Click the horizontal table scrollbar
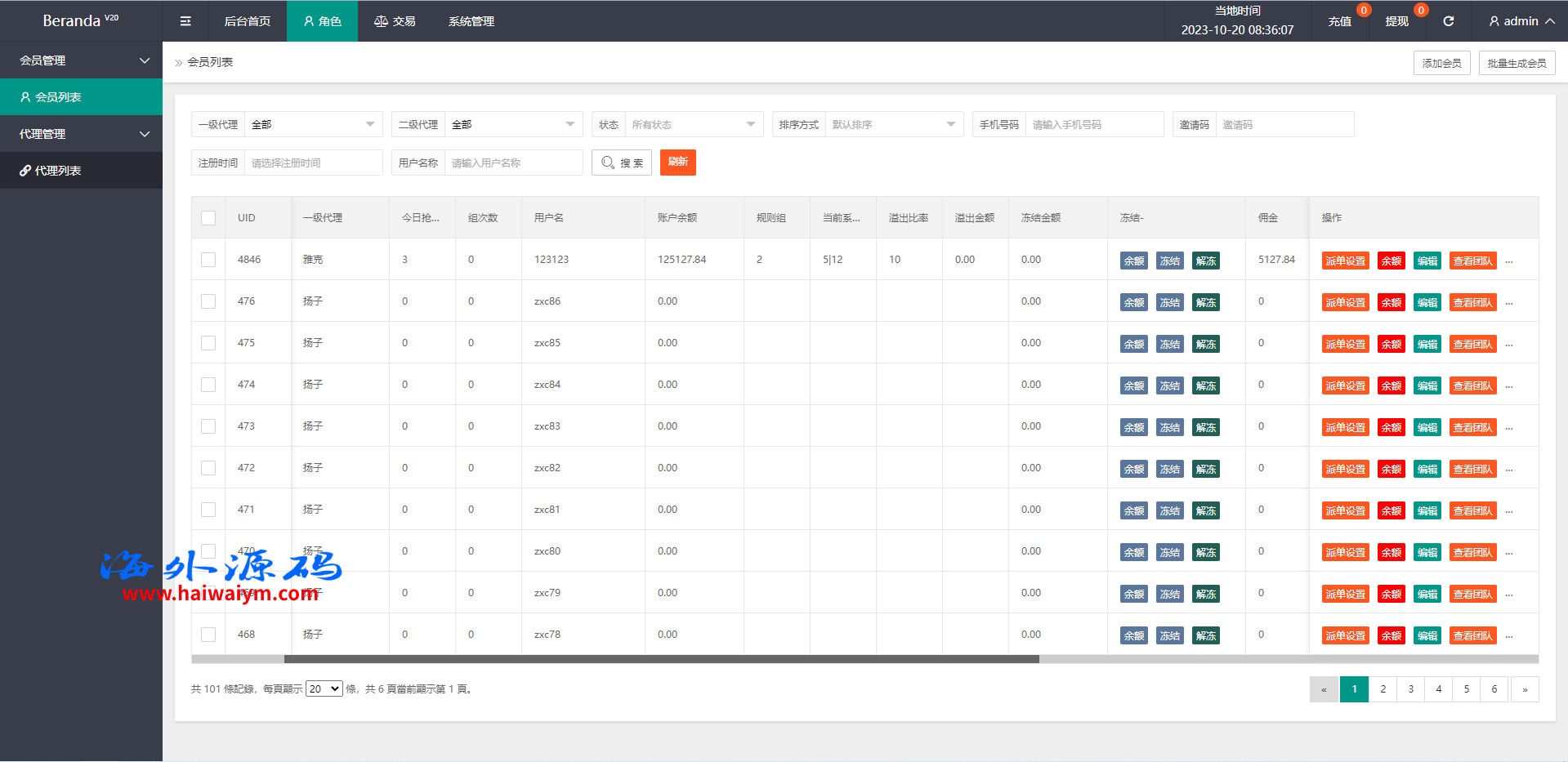1568x762 pixels. point(661,659)
